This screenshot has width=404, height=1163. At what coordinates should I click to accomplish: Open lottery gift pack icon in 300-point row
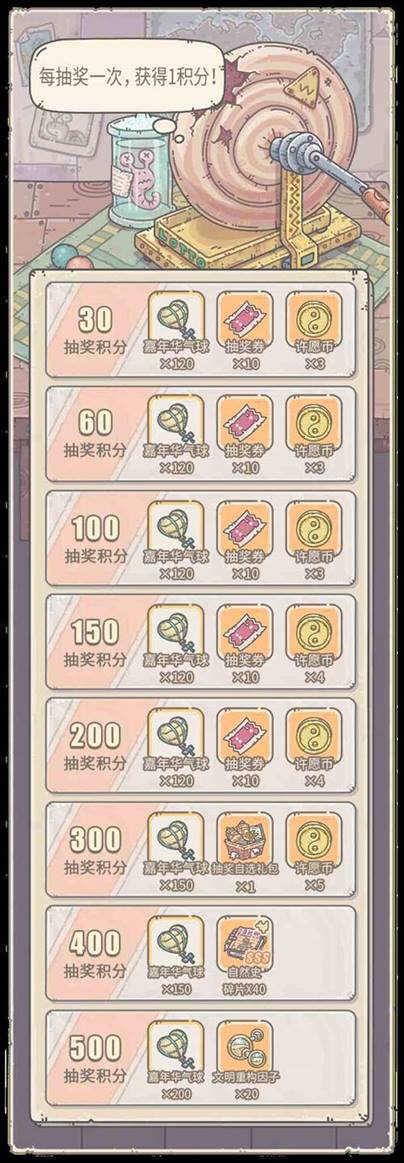(x=245, y=840)
